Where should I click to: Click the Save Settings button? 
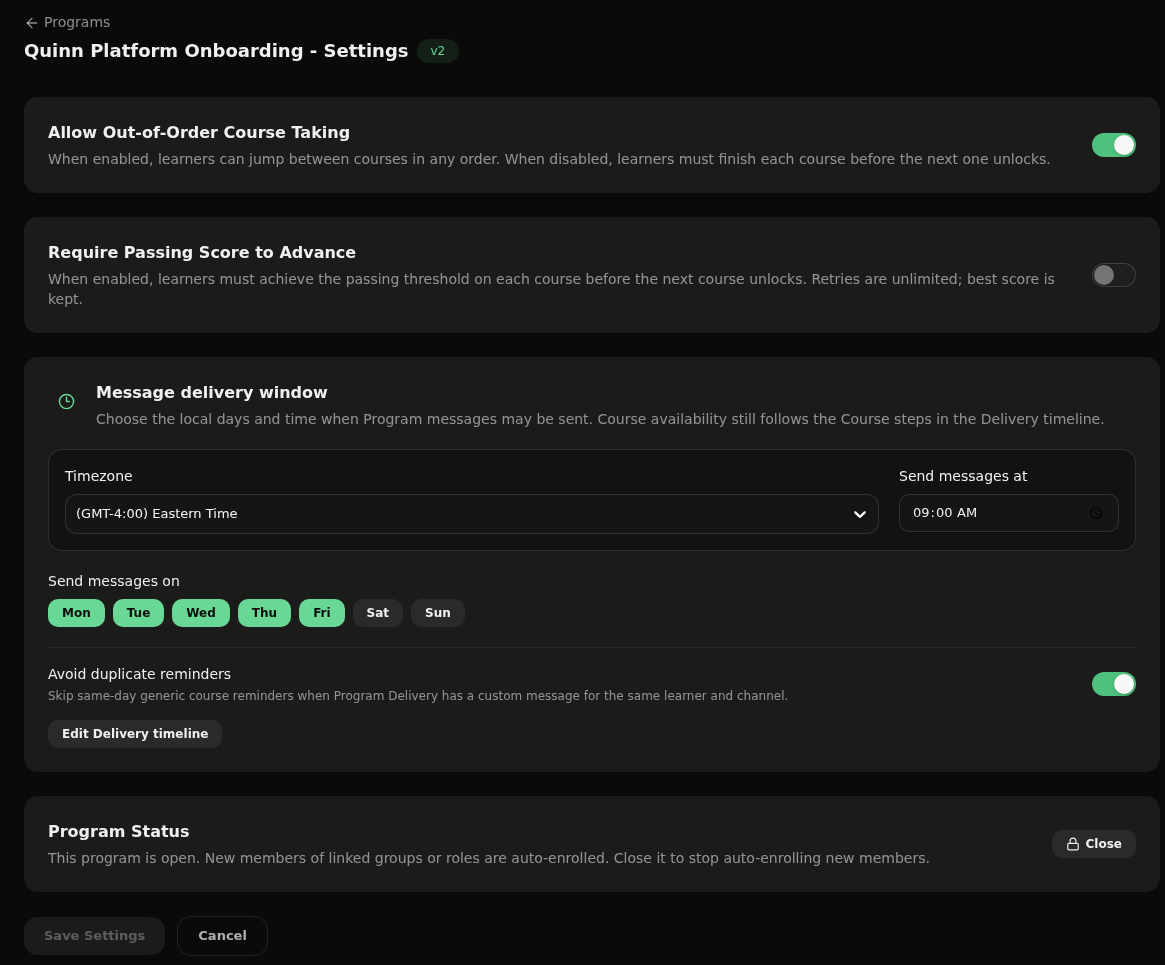pos(94,936)
